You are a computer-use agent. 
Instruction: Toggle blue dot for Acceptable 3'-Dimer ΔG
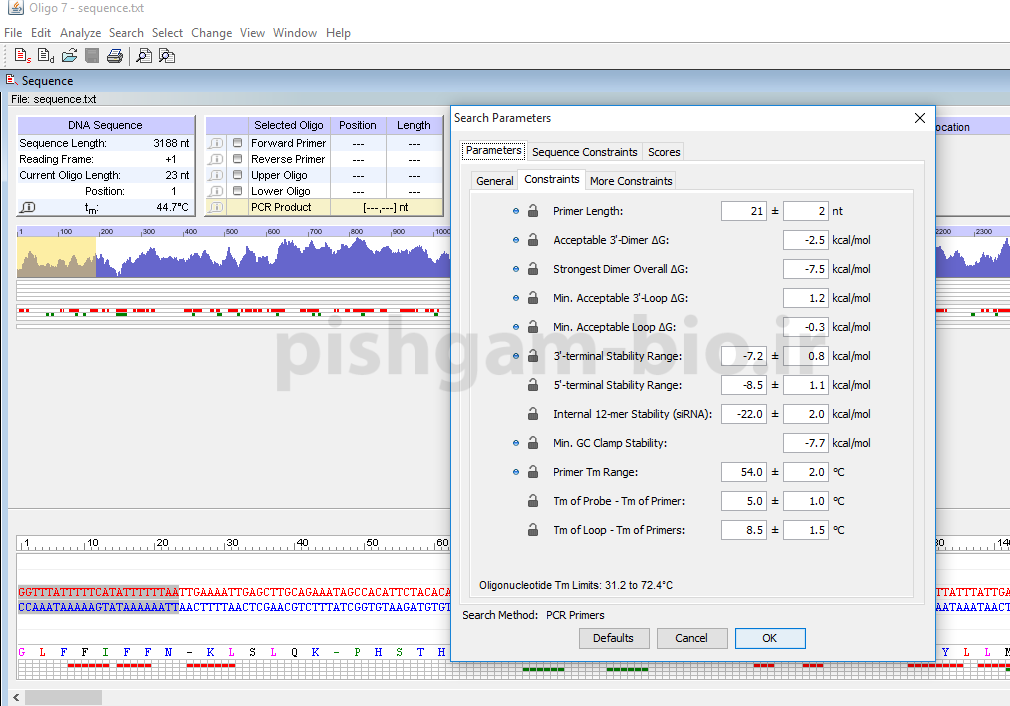tap(516, 240)
